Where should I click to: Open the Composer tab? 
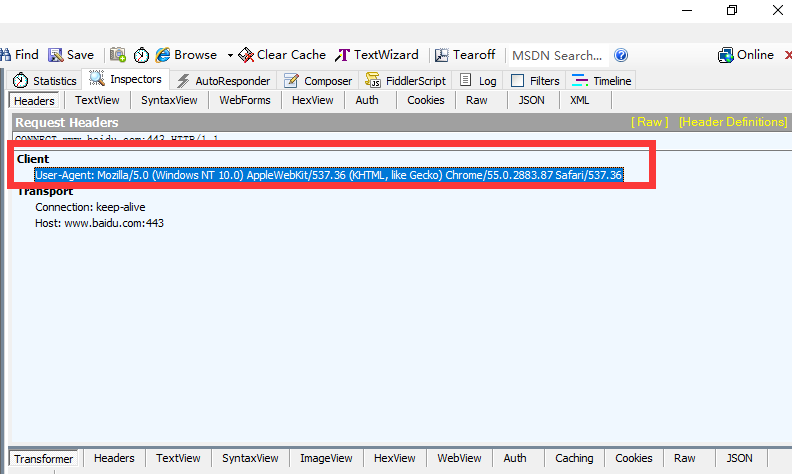click(x=319, y=81)
